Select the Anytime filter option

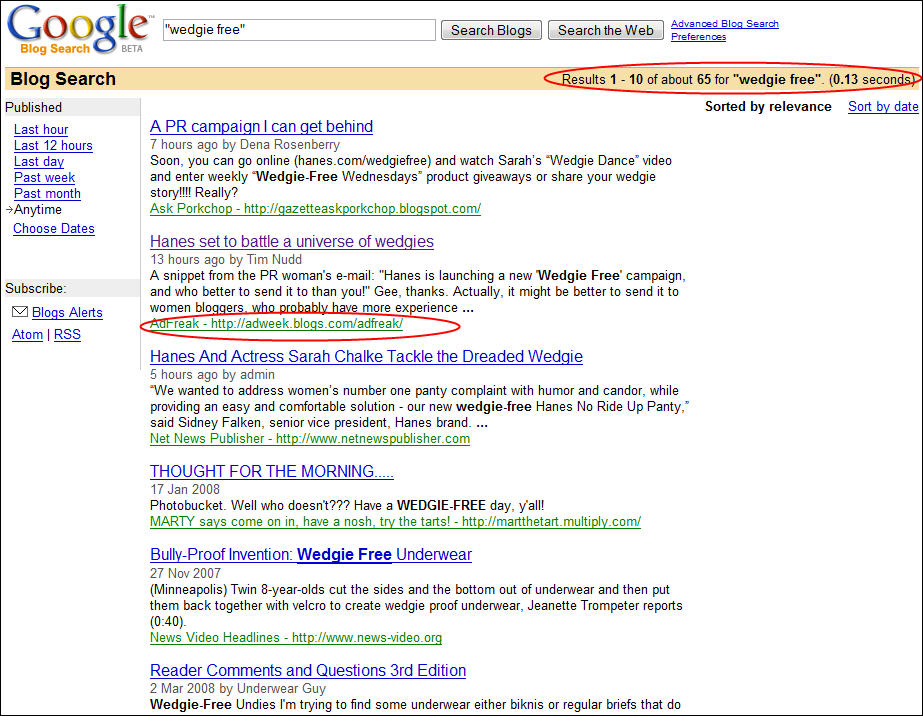click(37, 210)
